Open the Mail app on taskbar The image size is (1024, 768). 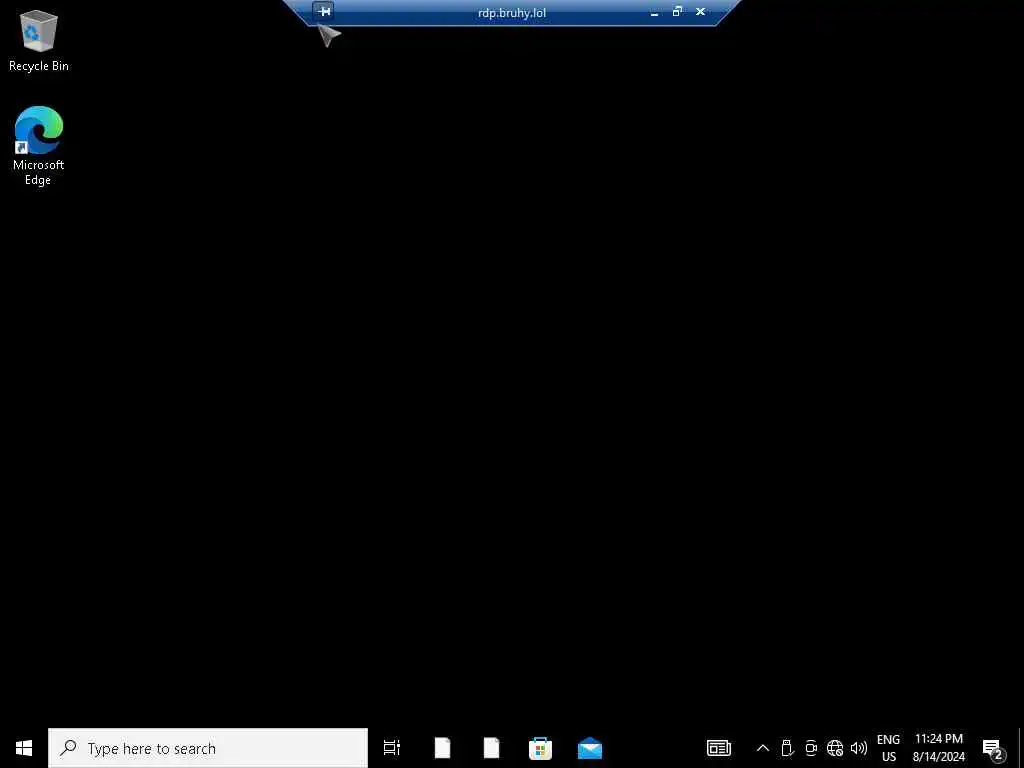pyautogui.click(x=590, y=748)
